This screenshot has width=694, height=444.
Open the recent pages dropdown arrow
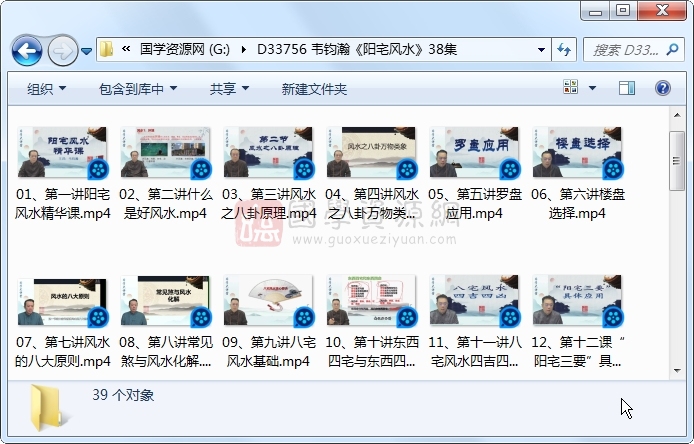click(x=87, y=51)
